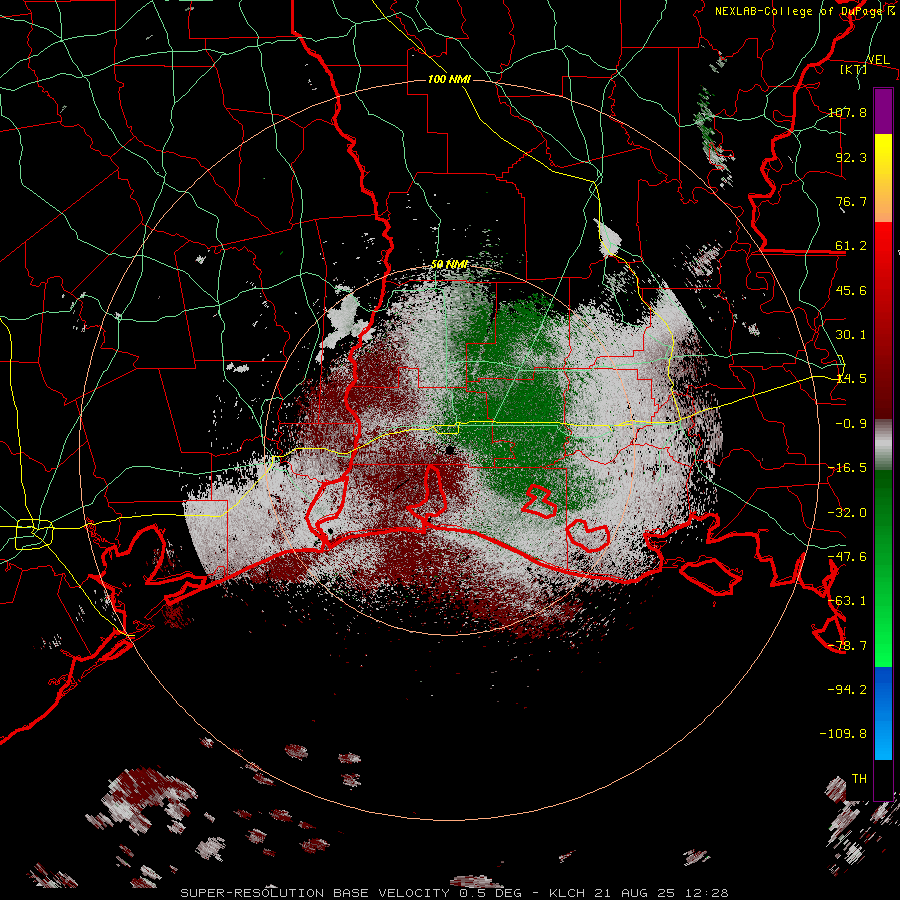Pick the gray near-zero band of the color bar
Viewport: 900px width, 900px height.
883,445
